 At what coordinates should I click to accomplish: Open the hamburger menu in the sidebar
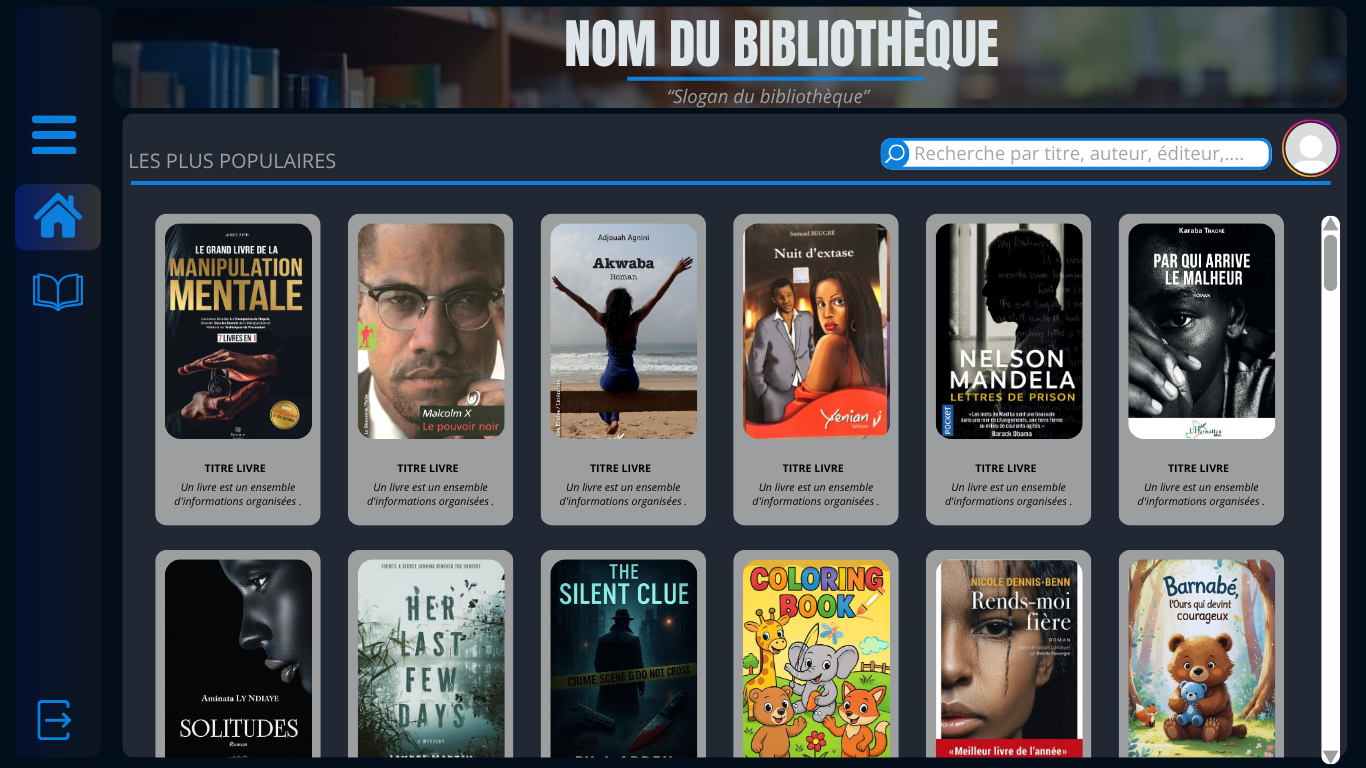pyautogui.click(x=54, y=134)
